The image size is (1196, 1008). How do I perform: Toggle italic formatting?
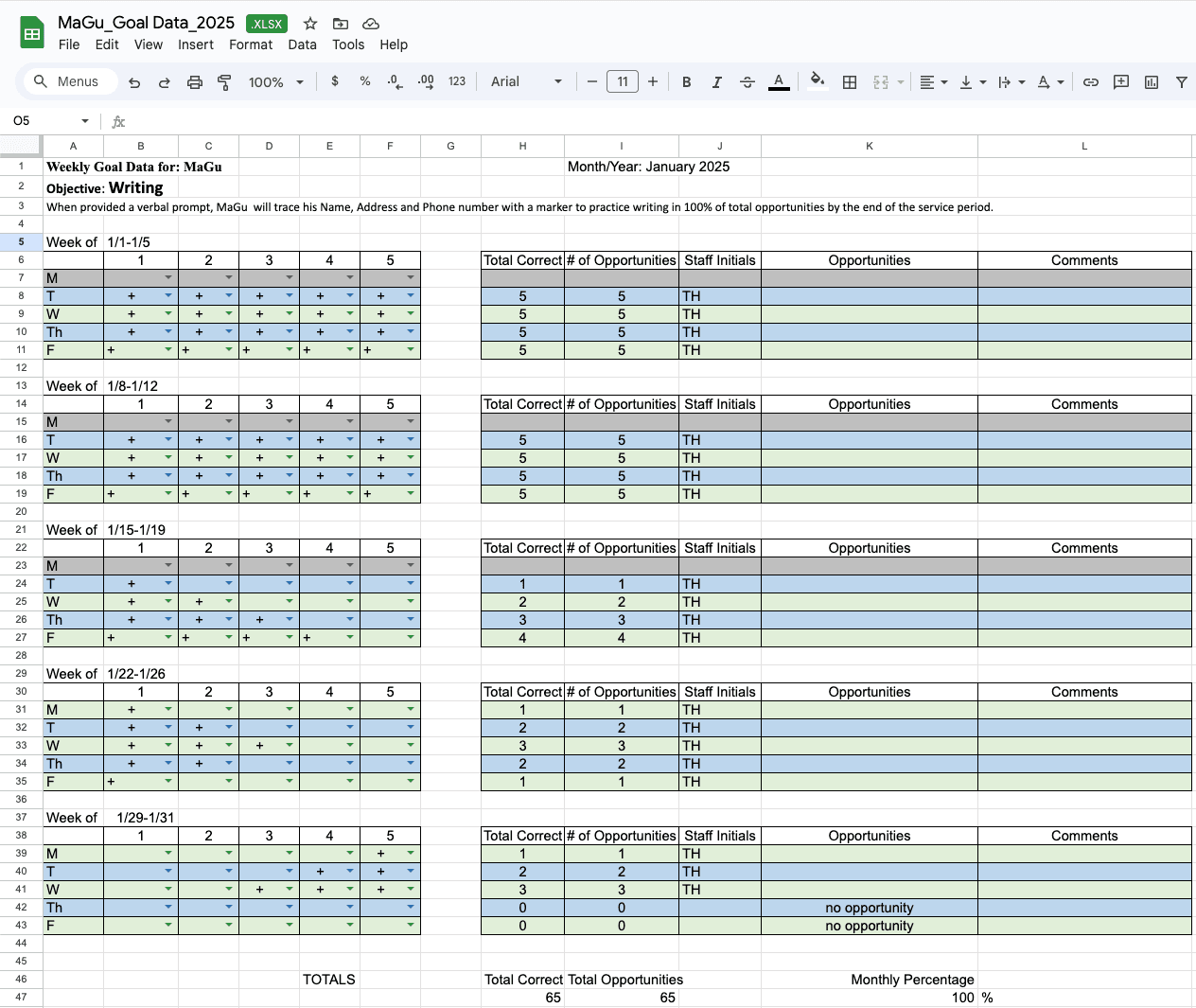tap(717, 82)
